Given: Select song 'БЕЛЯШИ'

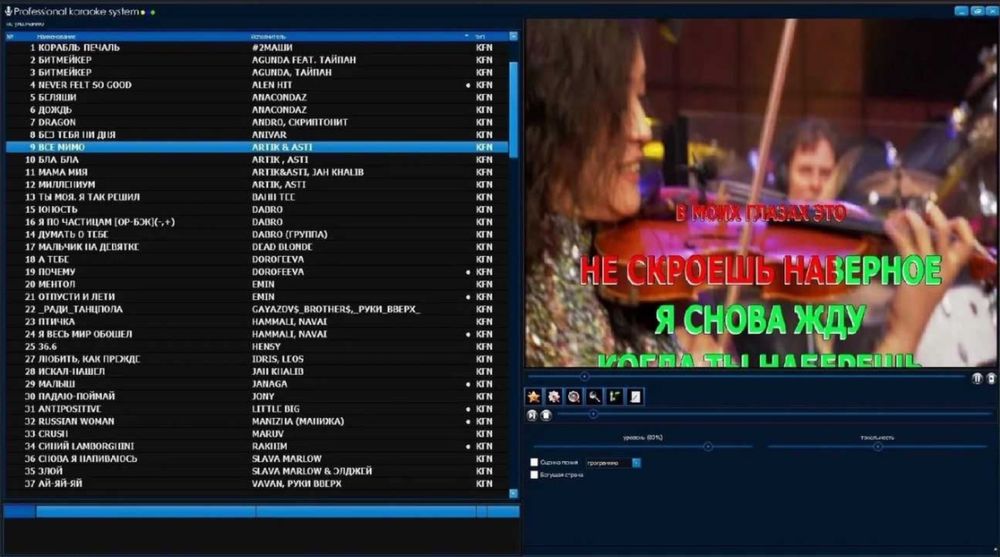Looking at the screenshot, I should [57, 97].
